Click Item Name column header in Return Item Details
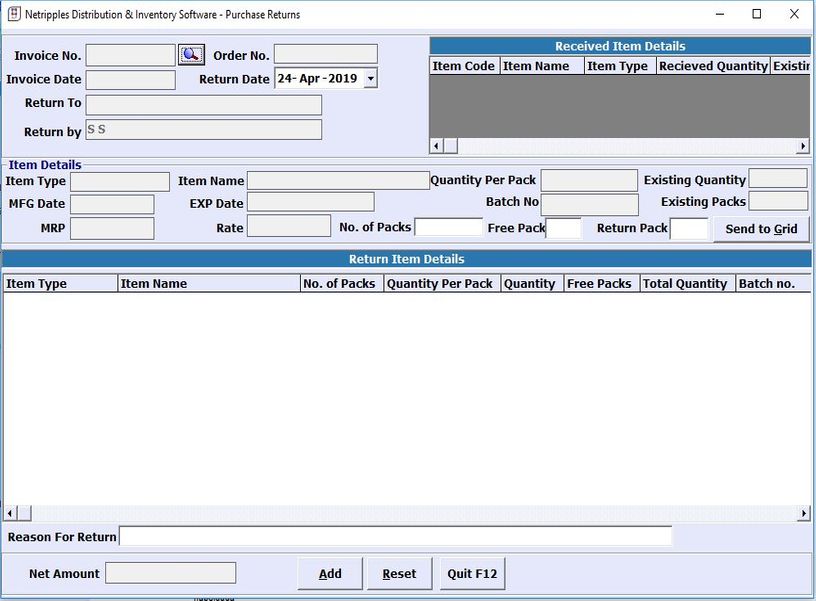This screenshot has width=816, height=601. 209,284
